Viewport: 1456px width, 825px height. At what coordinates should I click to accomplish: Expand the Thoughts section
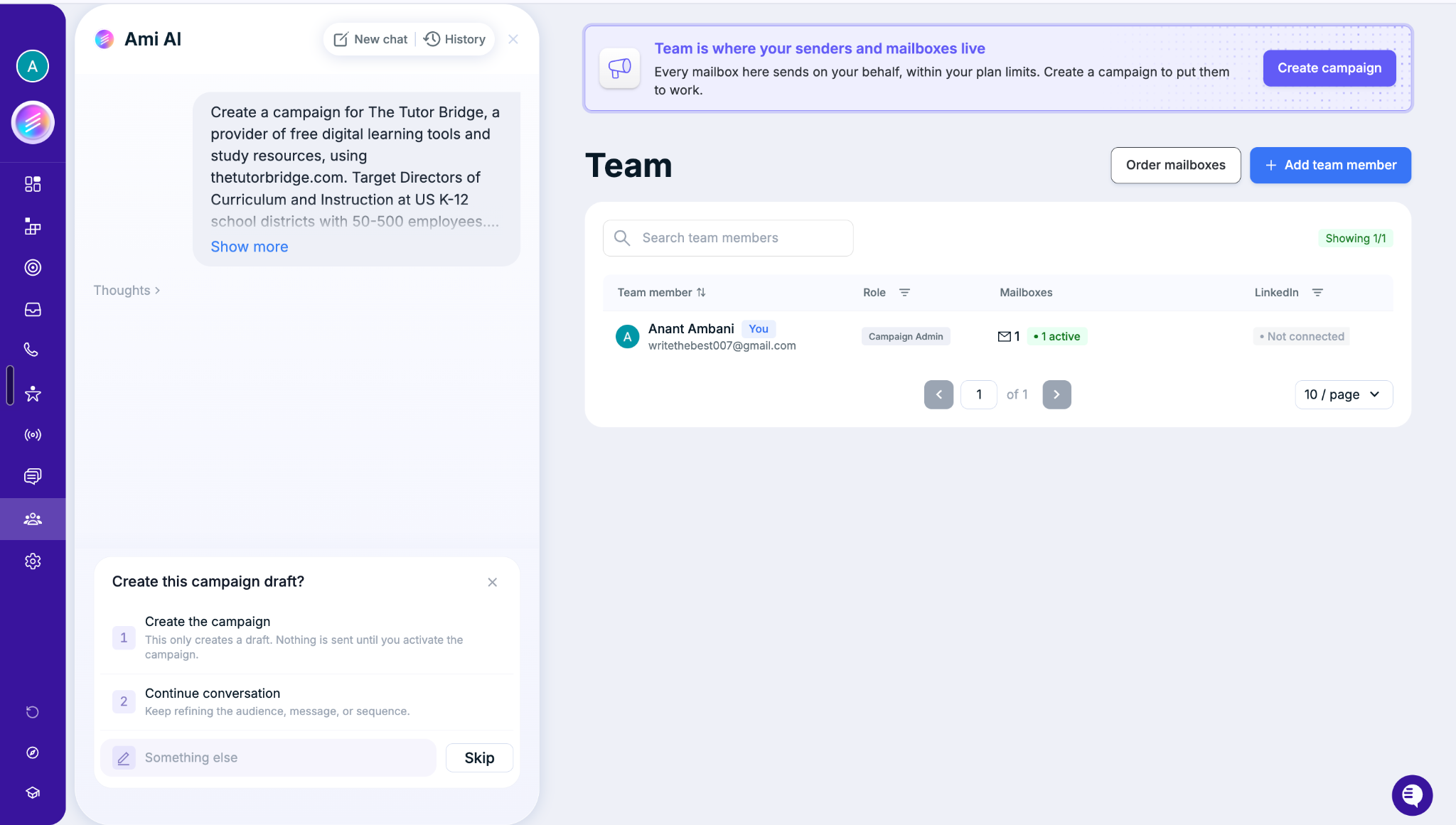pyautogui.click(x=127, y=290)
